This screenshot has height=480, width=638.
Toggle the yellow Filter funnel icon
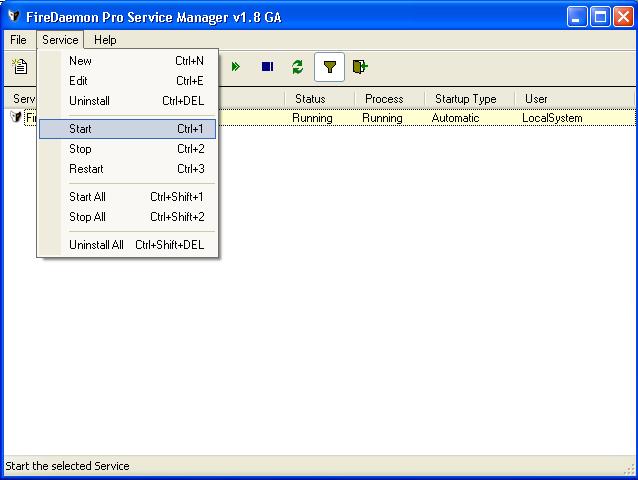pos(330,67)
